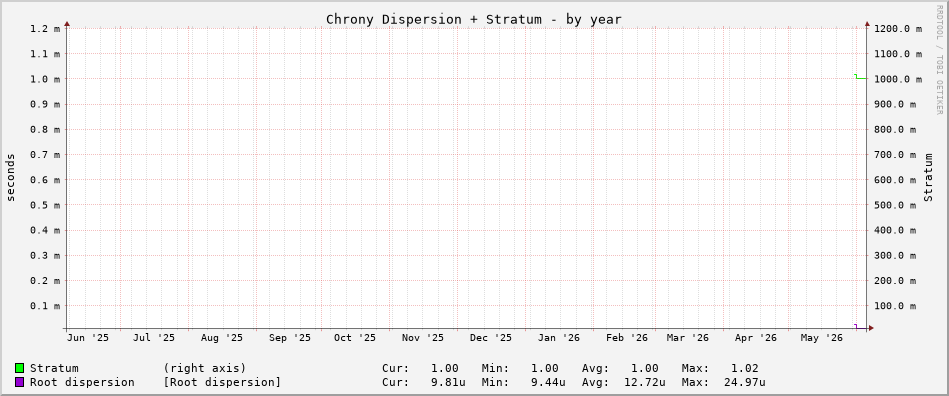Viewport: 949px width, 396px height.
Task: Select the 'Stratum' legend label
Action: pyautogui.click(x=54, y=368)
